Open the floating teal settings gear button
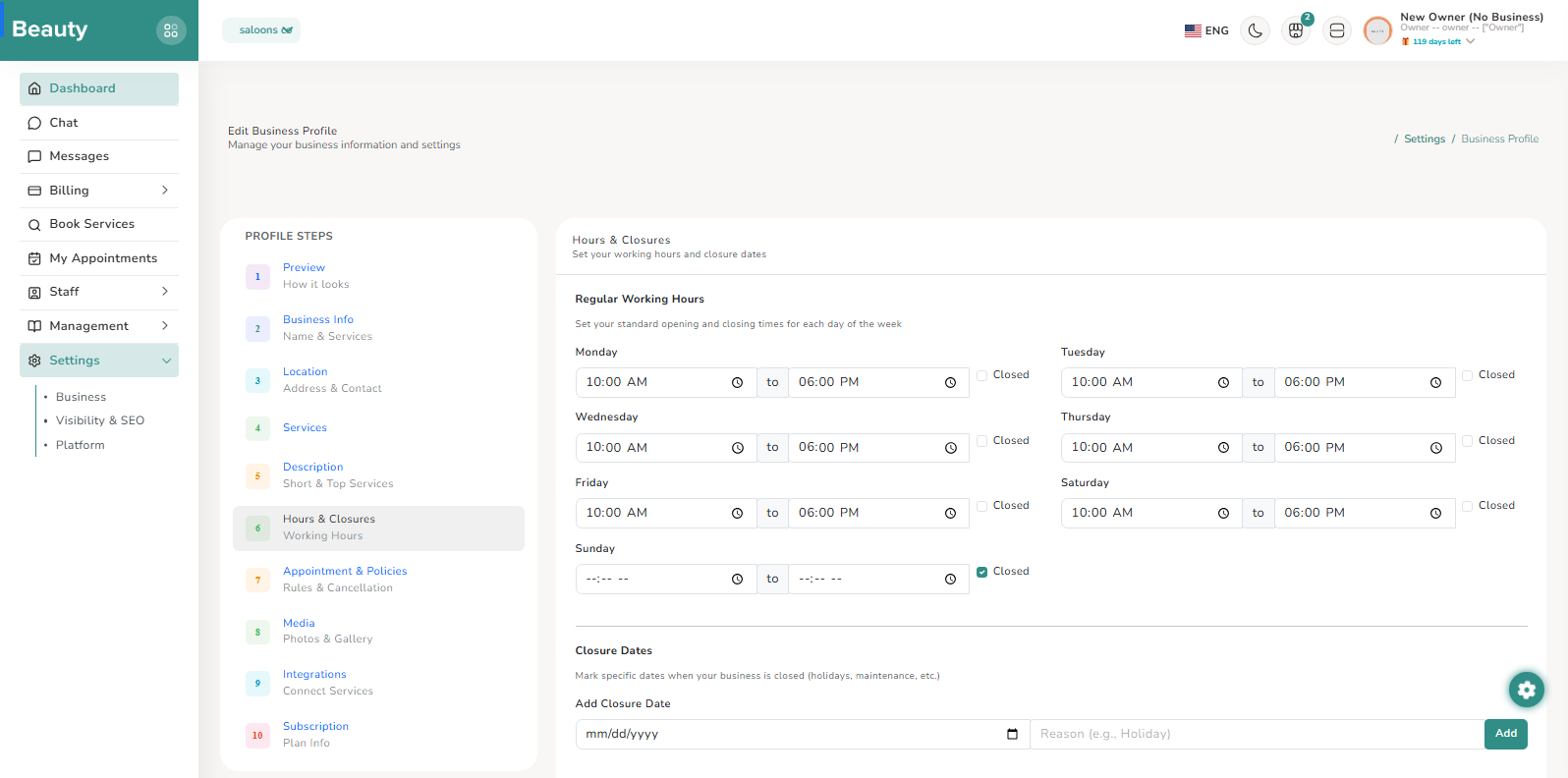The width and height of the screenshot is (1568, 778). coord(1526,690)
